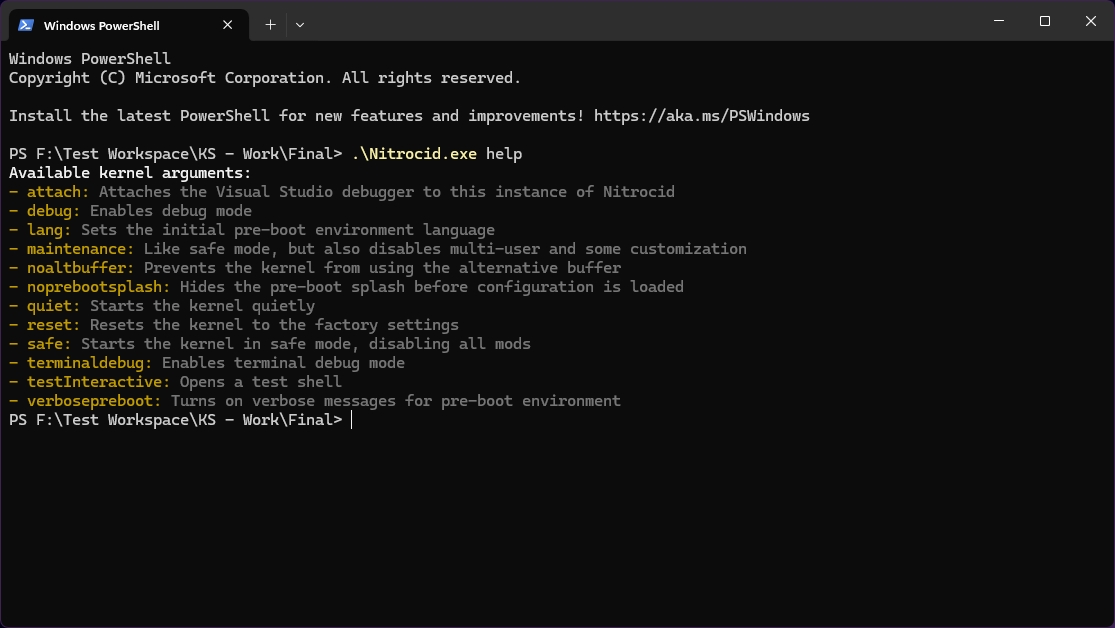Screen dimensions: 1115x628
Task: Close the Windows PowerShell tab
Action: point(230,24)
